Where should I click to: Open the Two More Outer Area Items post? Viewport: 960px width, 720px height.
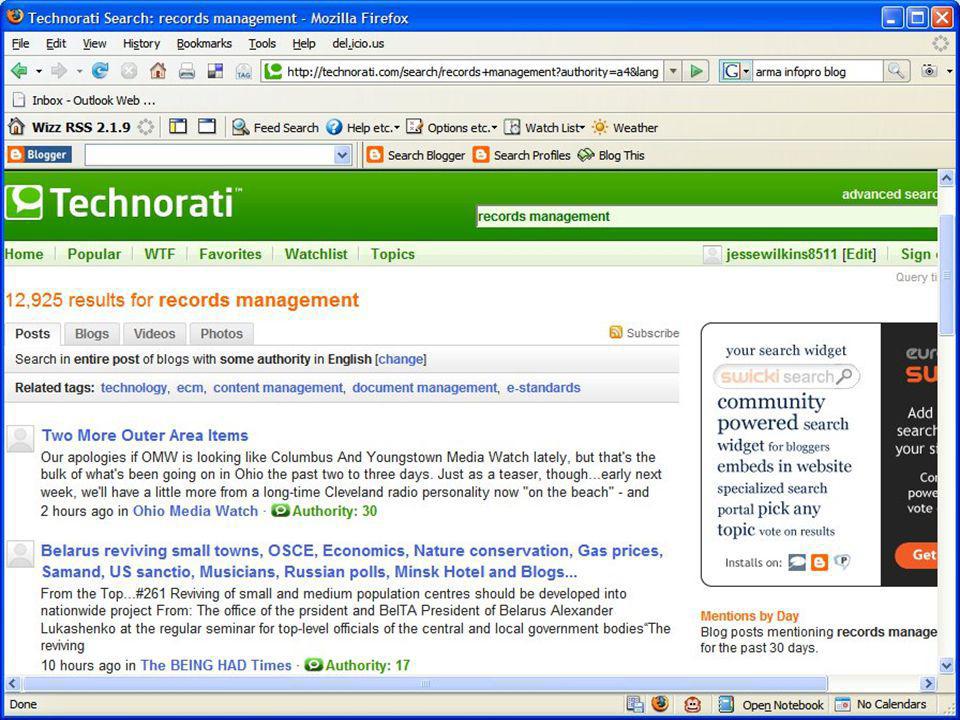(145, 435)
